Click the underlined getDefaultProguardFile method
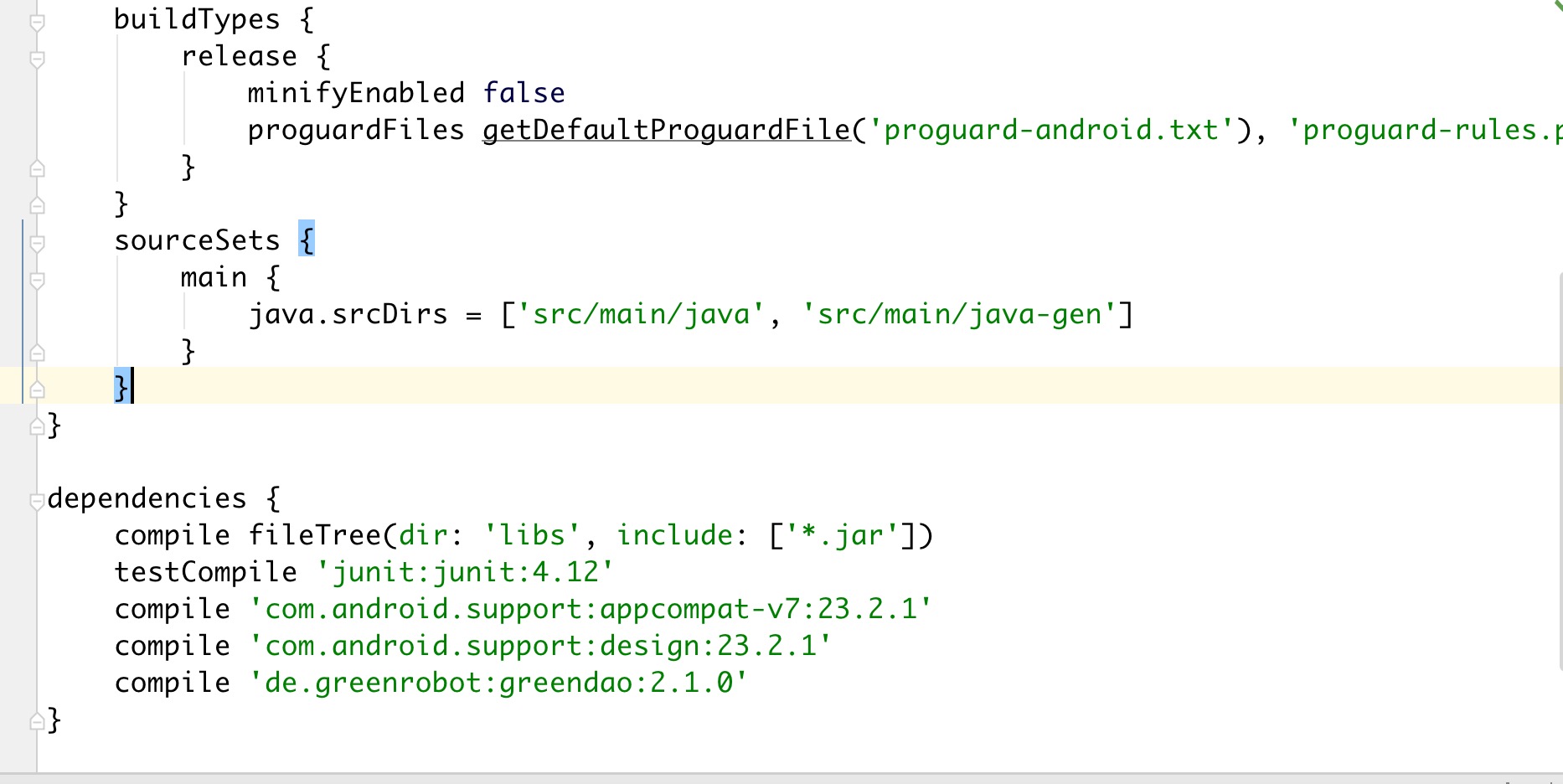This screenshot has width=1563, height=784. [666, 130]
